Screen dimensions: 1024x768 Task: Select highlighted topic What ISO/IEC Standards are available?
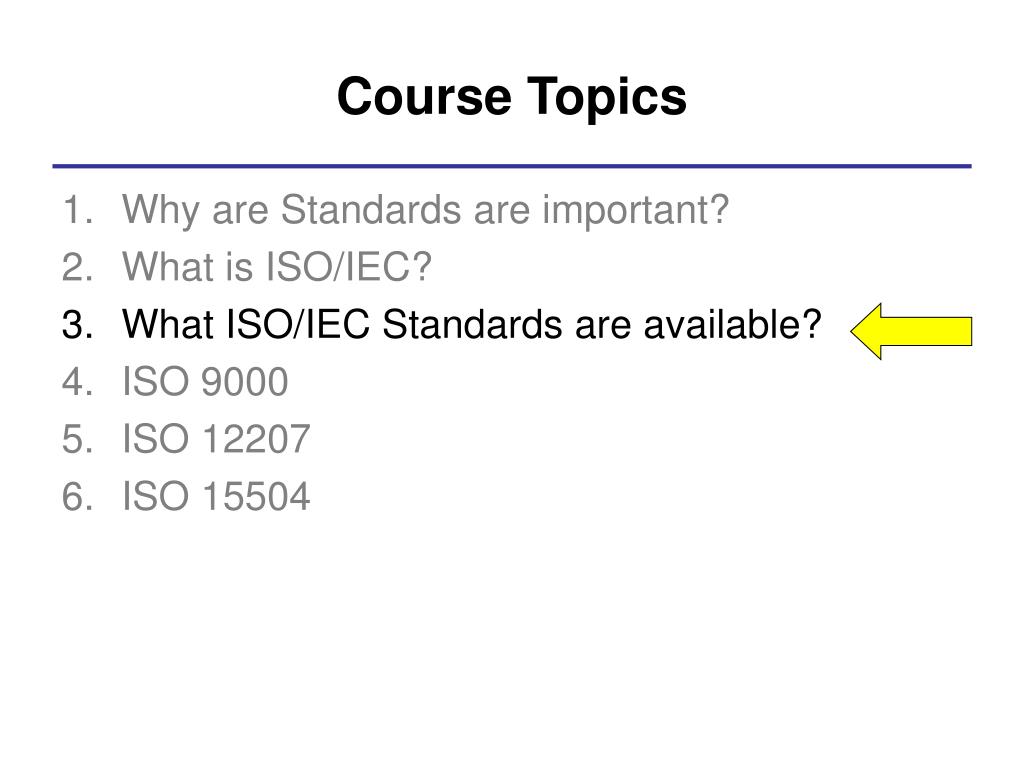click(x=472, y=325)
